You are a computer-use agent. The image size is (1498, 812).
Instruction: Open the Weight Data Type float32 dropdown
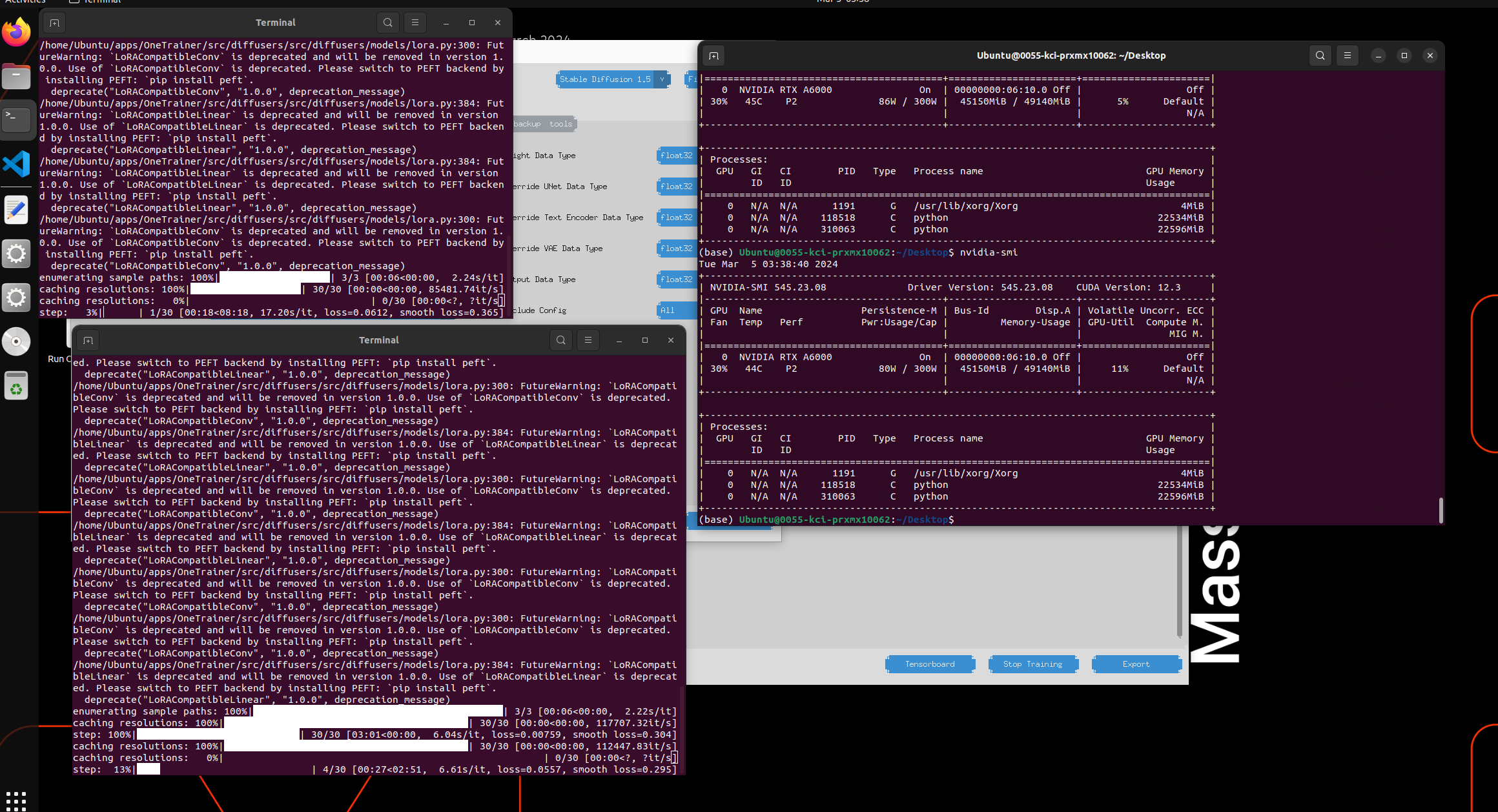click(676, 156)
